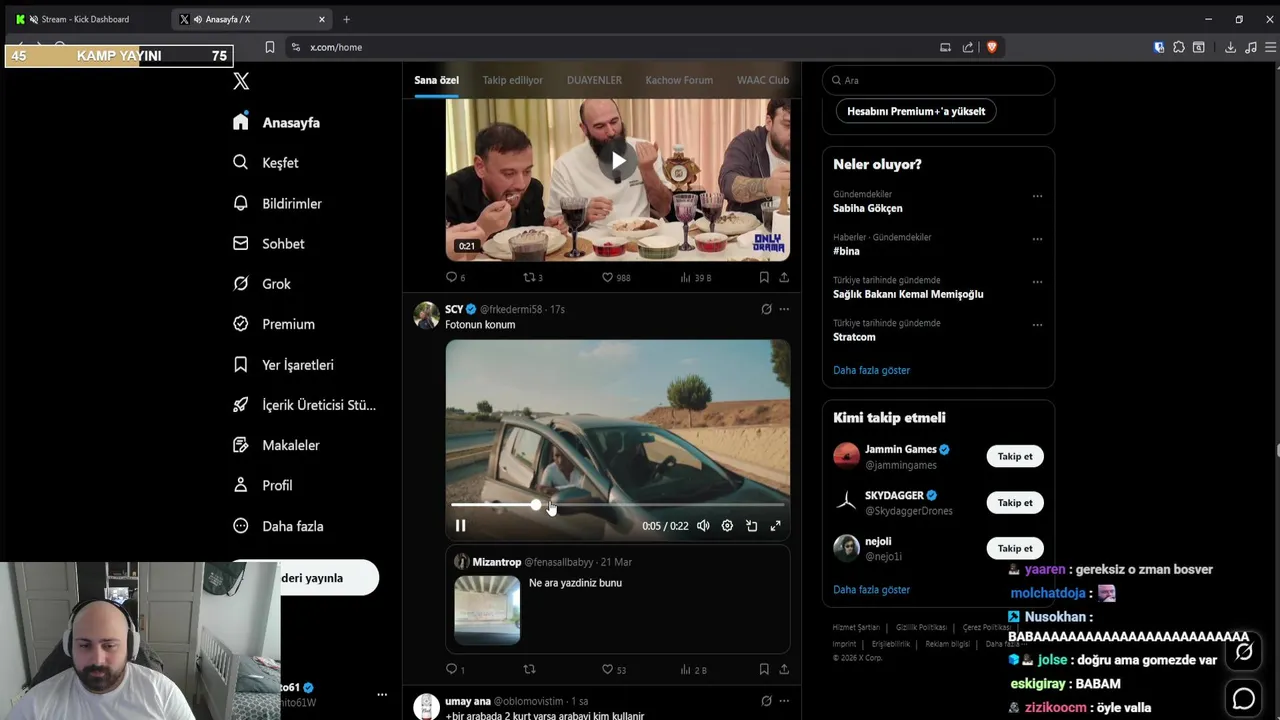Viewport: 1280px width, 720px height.
Task: Open more options on SCY post
Action: 784,309
